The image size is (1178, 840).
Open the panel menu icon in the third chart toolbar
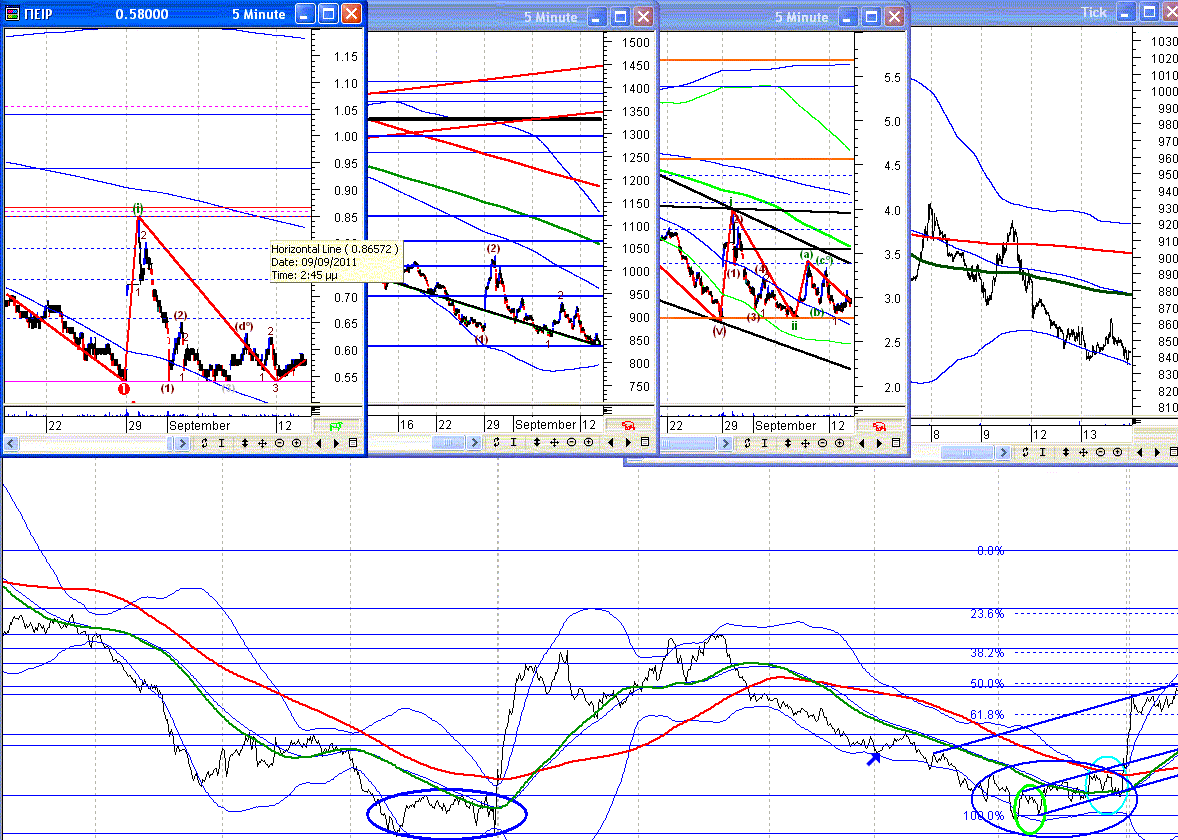[x=896, y=443]
